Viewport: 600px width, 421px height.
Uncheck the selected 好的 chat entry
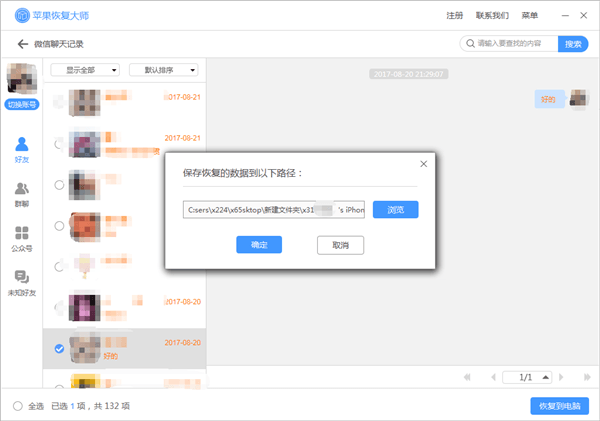(x=59, y=349)
